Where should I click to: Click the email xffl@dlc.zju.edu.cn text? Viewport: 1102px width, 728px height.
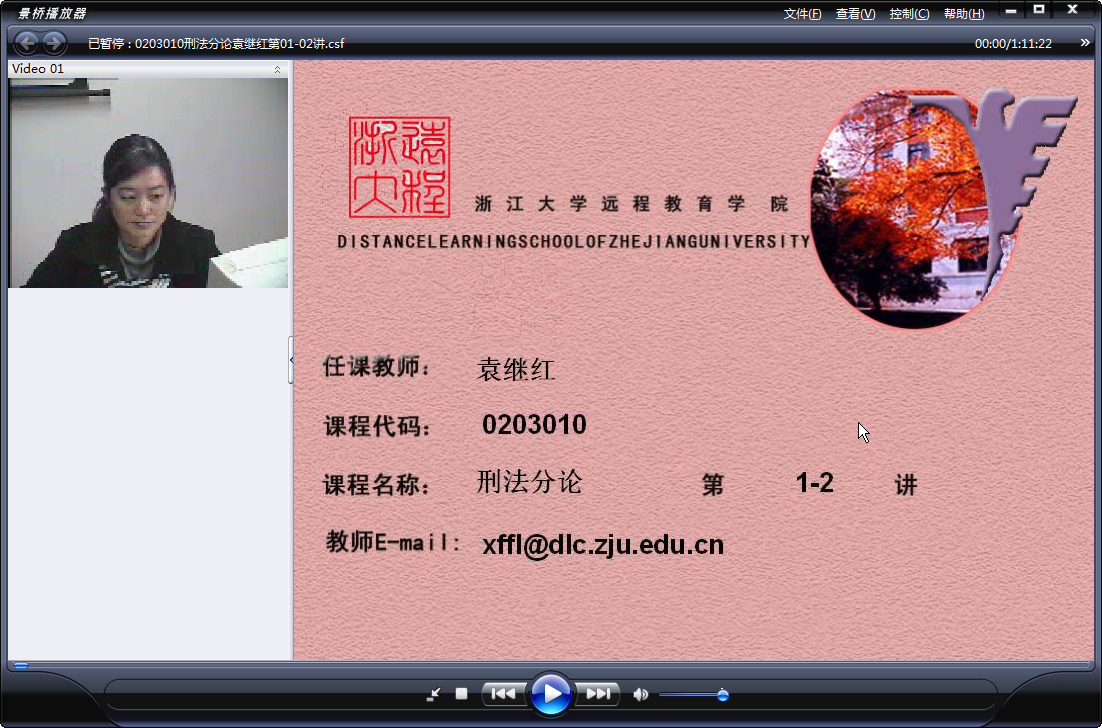click(x=603, y=545)
